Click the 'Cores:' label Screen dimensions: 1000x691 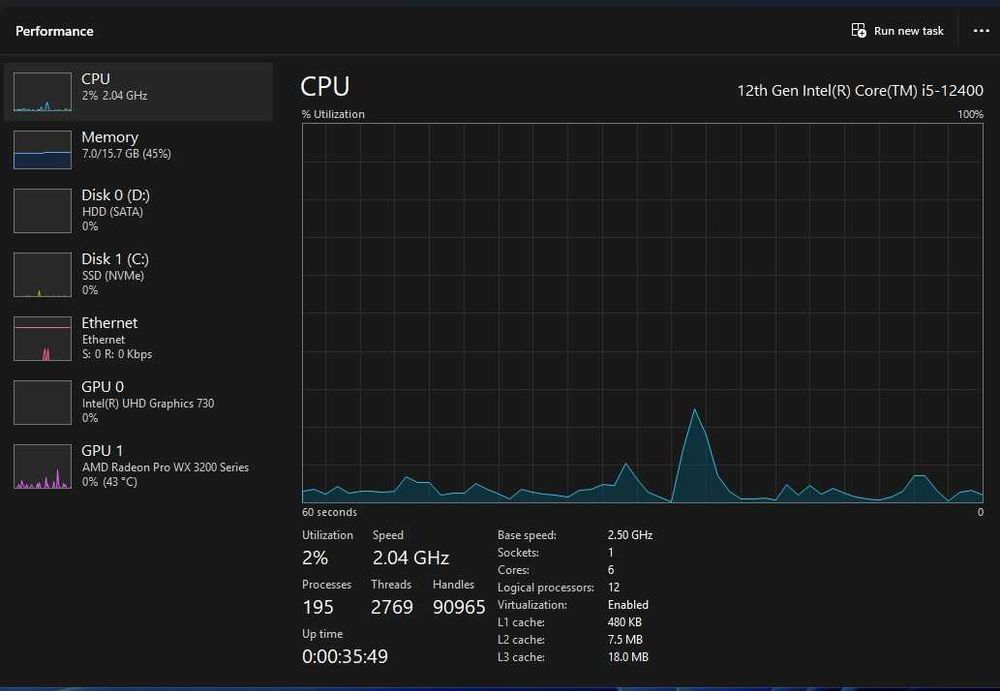[x=513, y=570]
